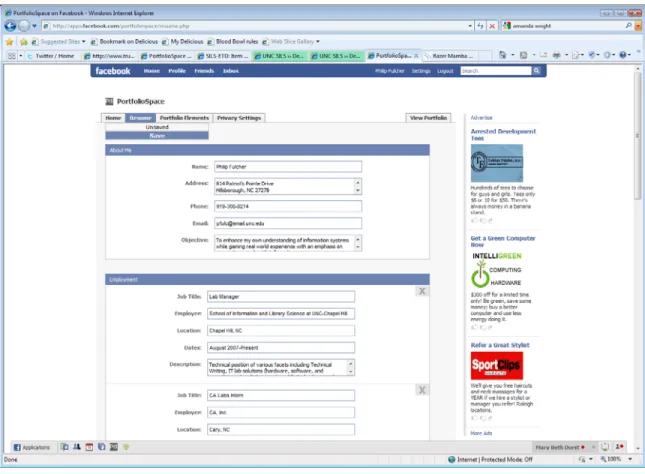Open Settings in Facebook header
Image resolution: width=645 pixels, height=474 pixels.
click(421, 71)
